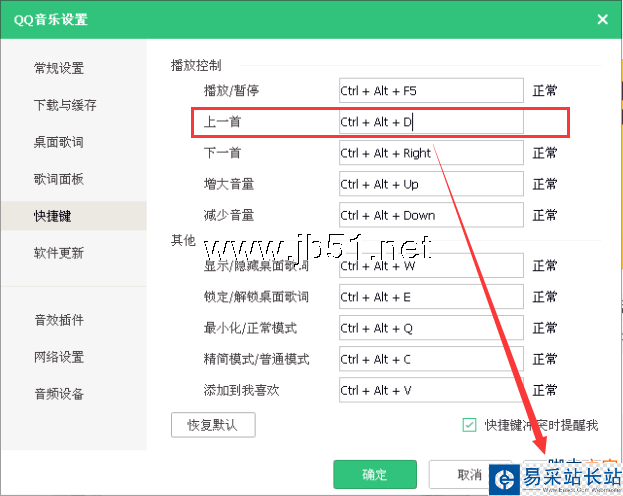Image resolution: width=623 pixels, height=496 pixels.
Task: Click the 上一首 shortcut field
Action: point(431,122)
